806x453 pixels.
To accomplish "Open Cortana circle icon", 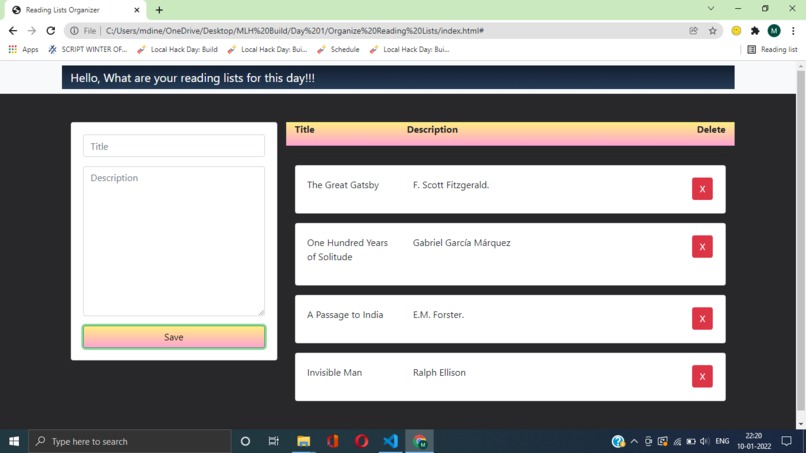I will tap(245, 441).
